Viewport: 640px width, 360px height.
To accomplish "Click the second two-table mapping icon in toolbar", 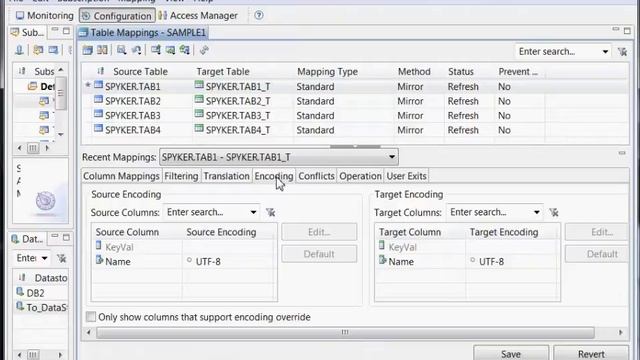I will (102, 50).
